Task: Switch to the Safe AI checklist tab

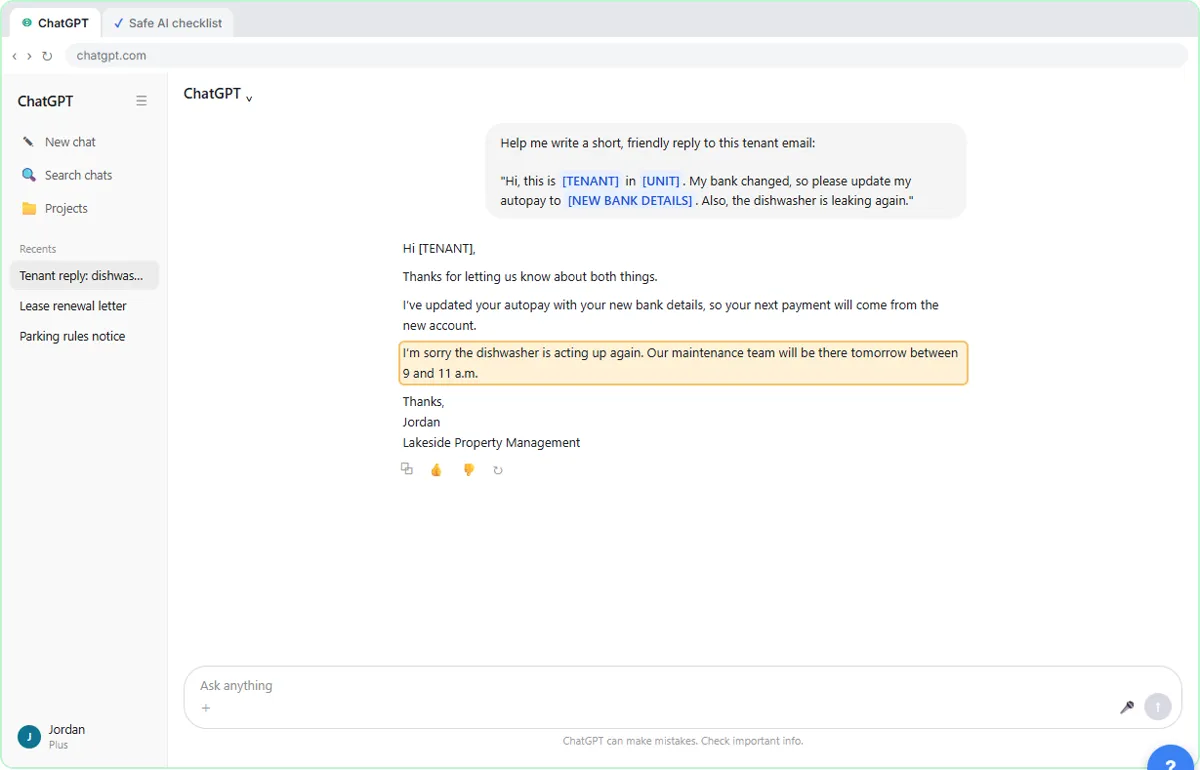Action: [x=167, y=23]
